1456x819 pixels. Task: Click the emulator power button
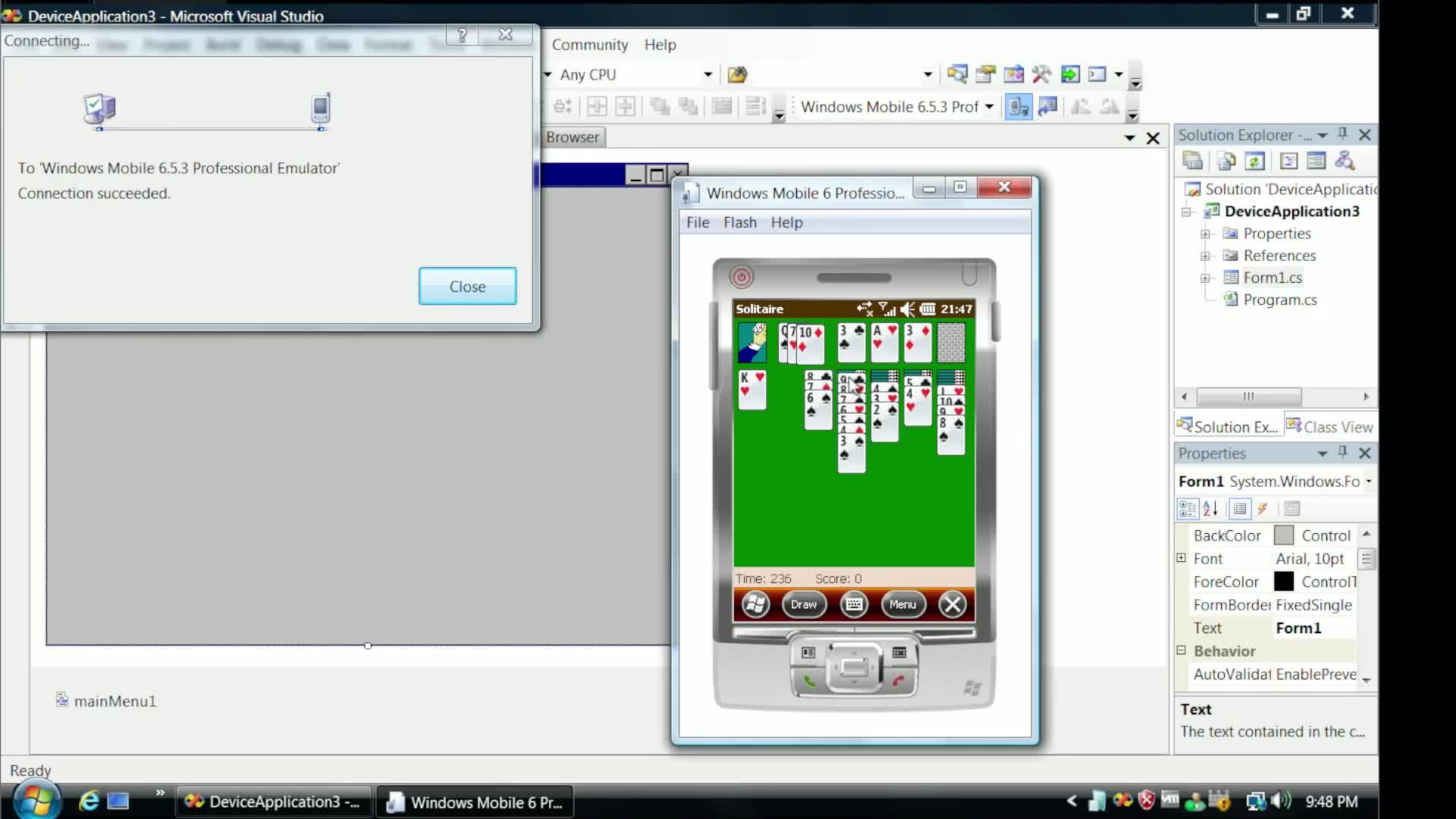click(741, 277)
